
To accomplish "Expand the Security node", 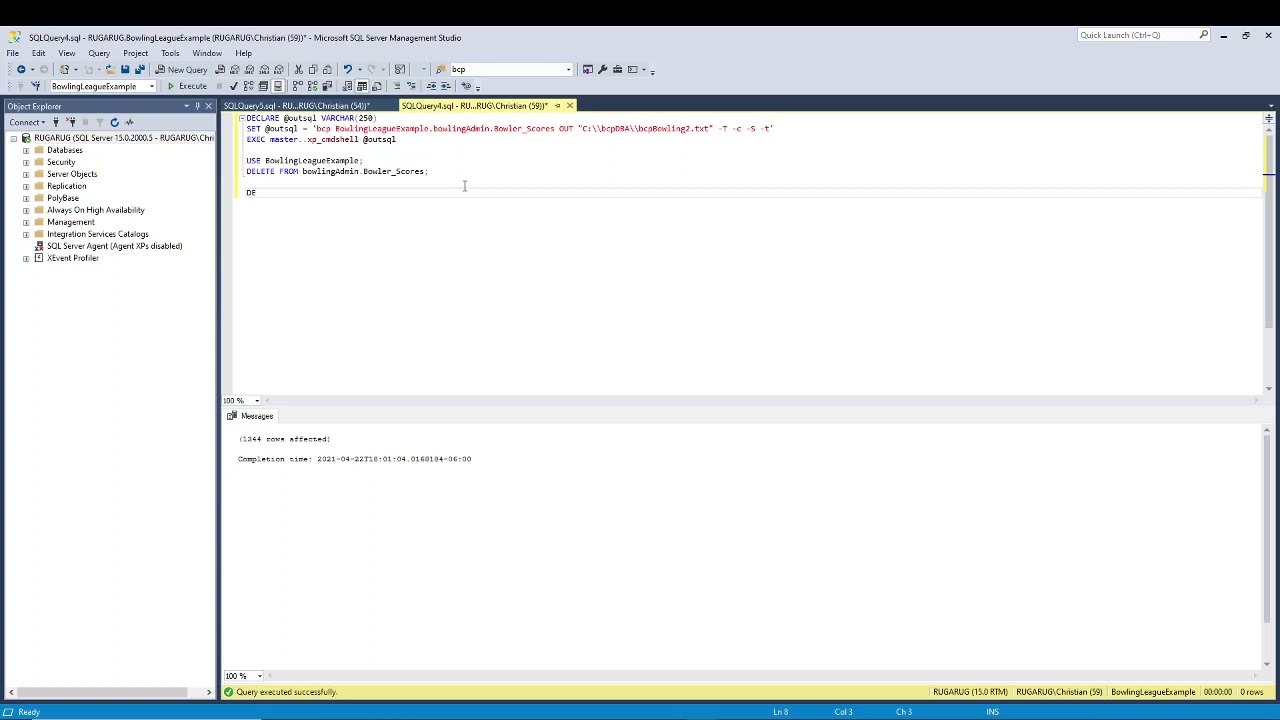I will click(26, 162).
